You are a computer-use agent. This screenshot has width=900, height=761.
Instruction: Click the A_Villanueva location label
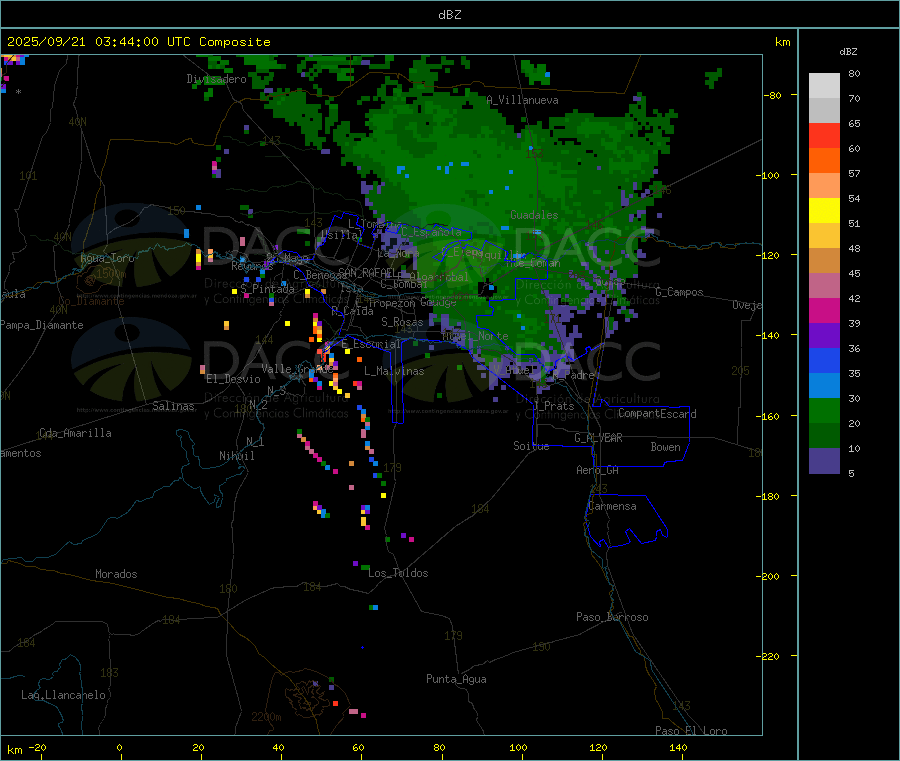[x=522, y=100]
